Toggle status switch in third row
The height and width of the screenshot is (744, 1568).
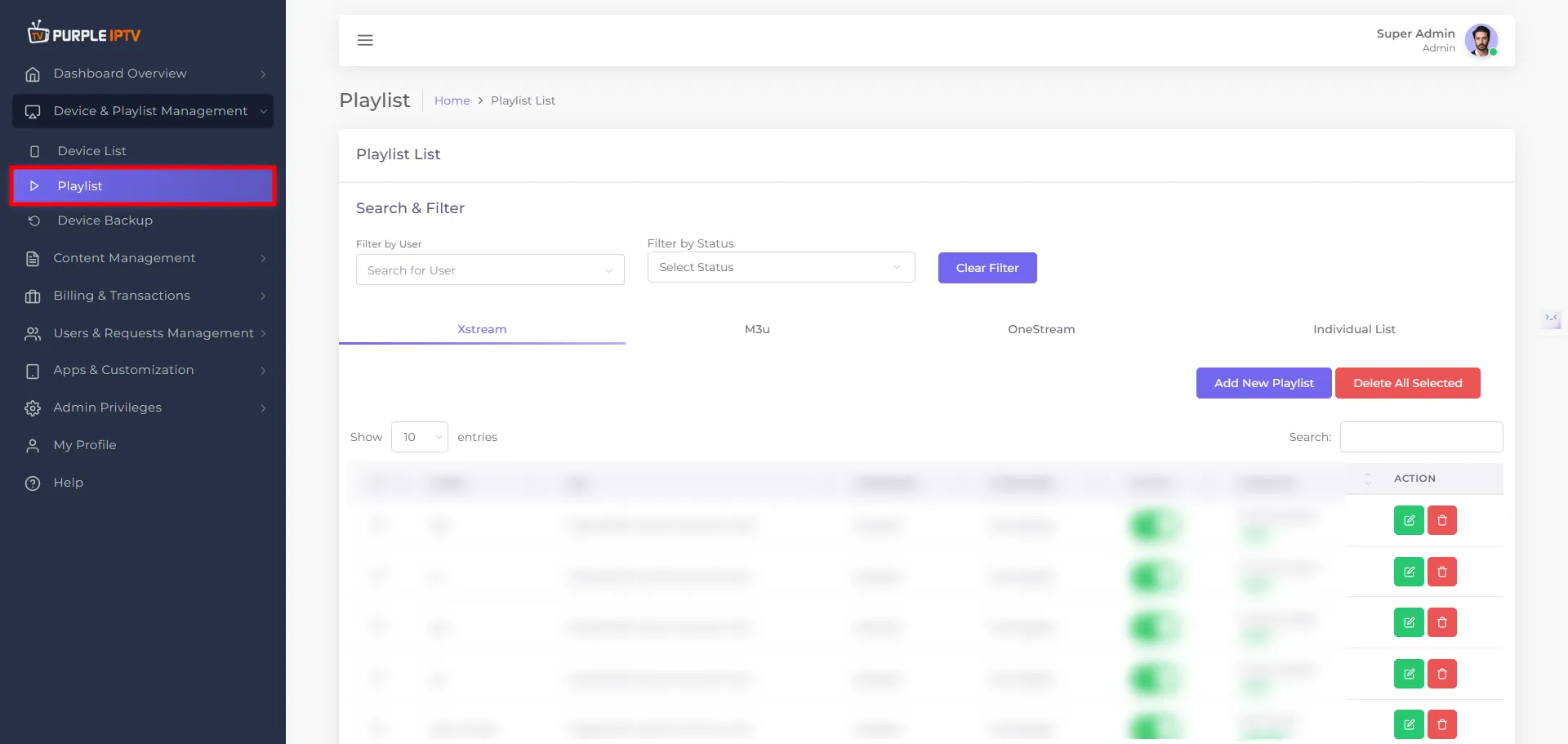coord(1155,627)
